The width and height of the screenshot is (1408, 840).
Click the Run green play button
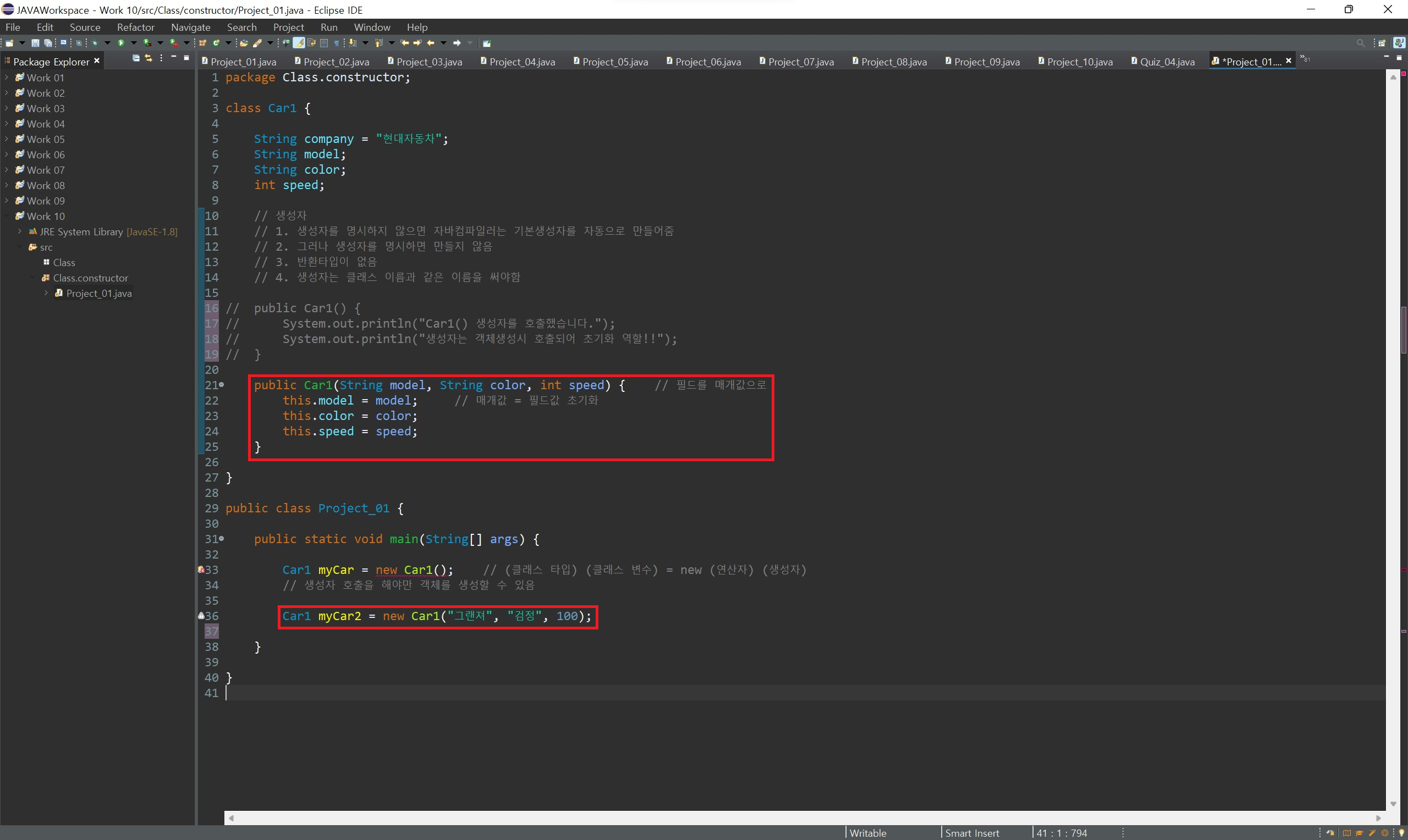coord(121,43)
